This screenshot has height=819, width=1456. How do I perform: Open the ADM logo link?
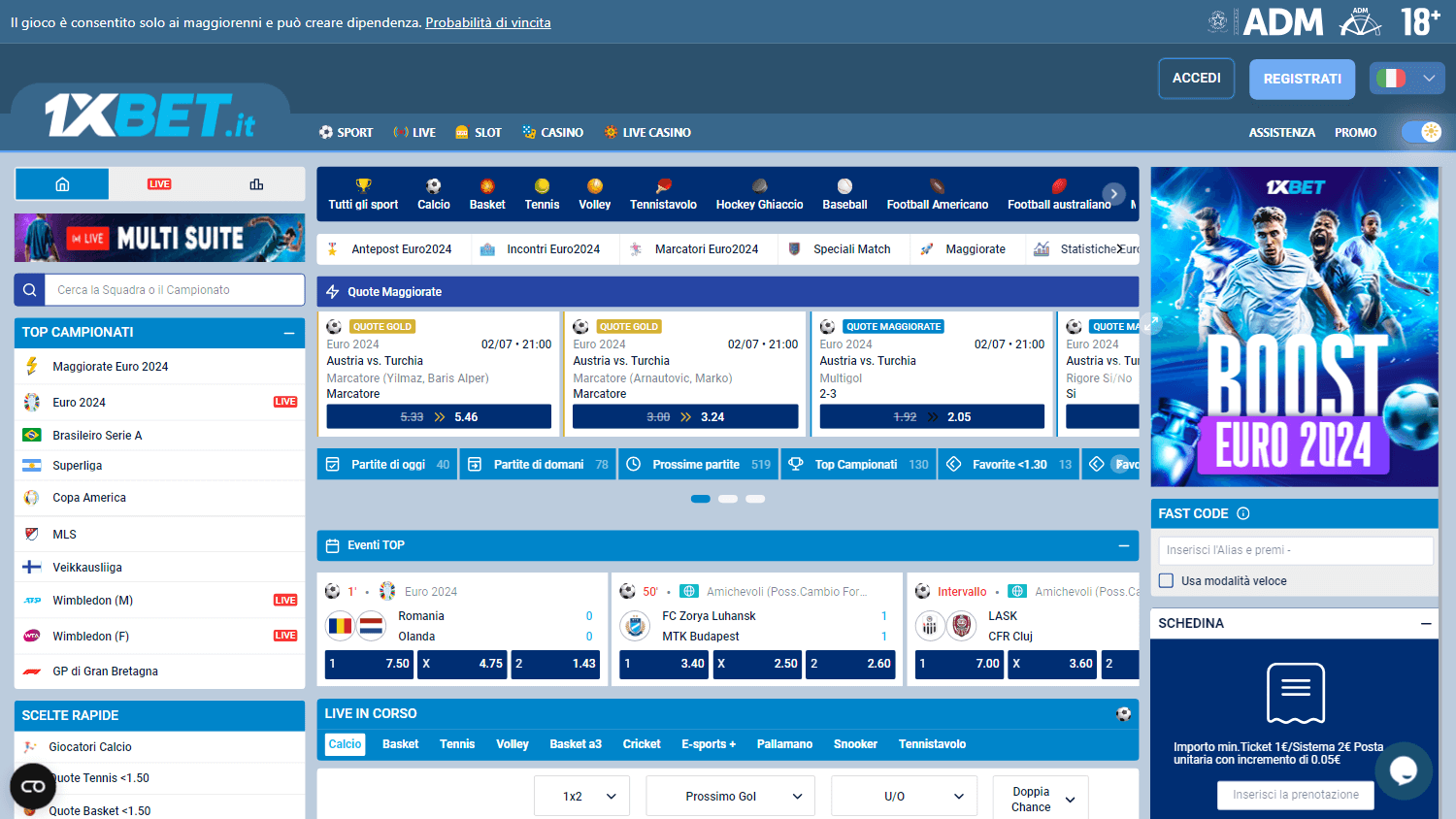1283,21
